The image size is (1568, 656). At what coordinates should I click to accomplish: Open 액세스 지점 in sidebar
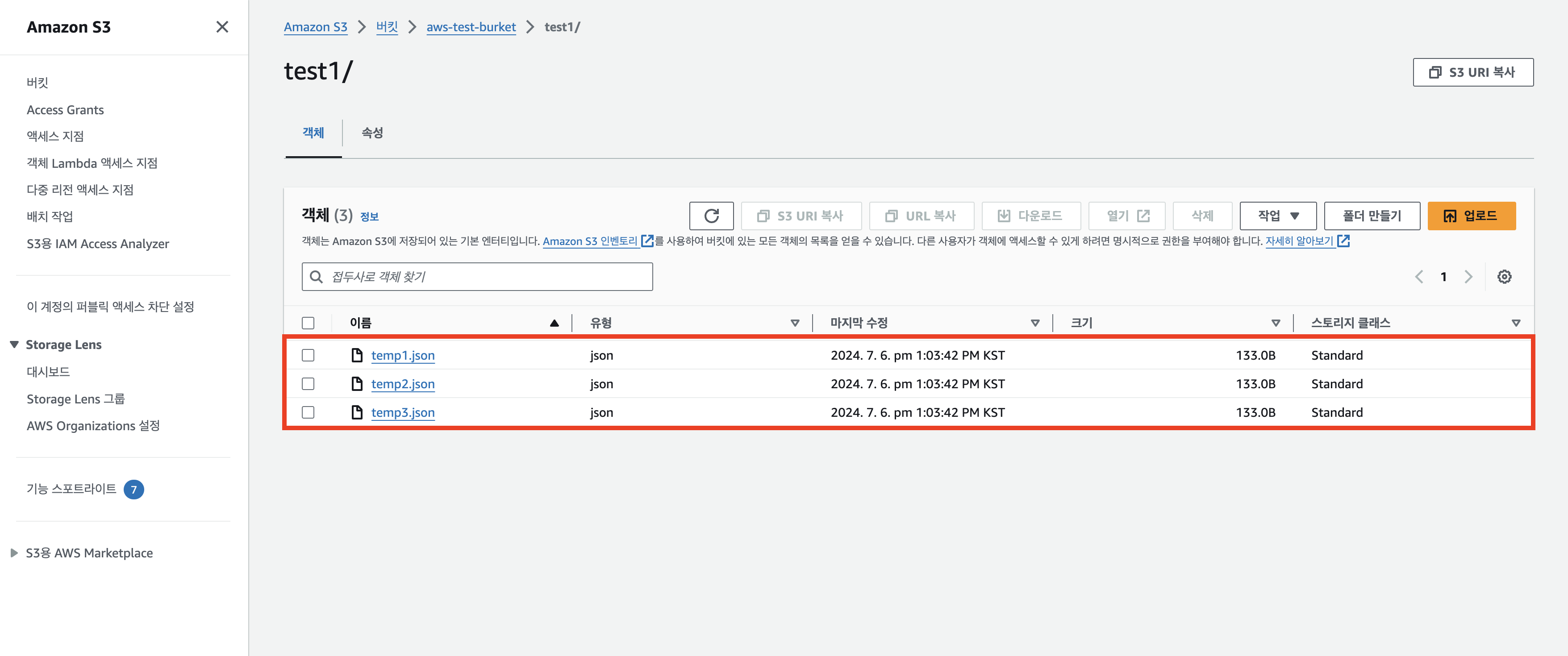[x=55, y=136]
